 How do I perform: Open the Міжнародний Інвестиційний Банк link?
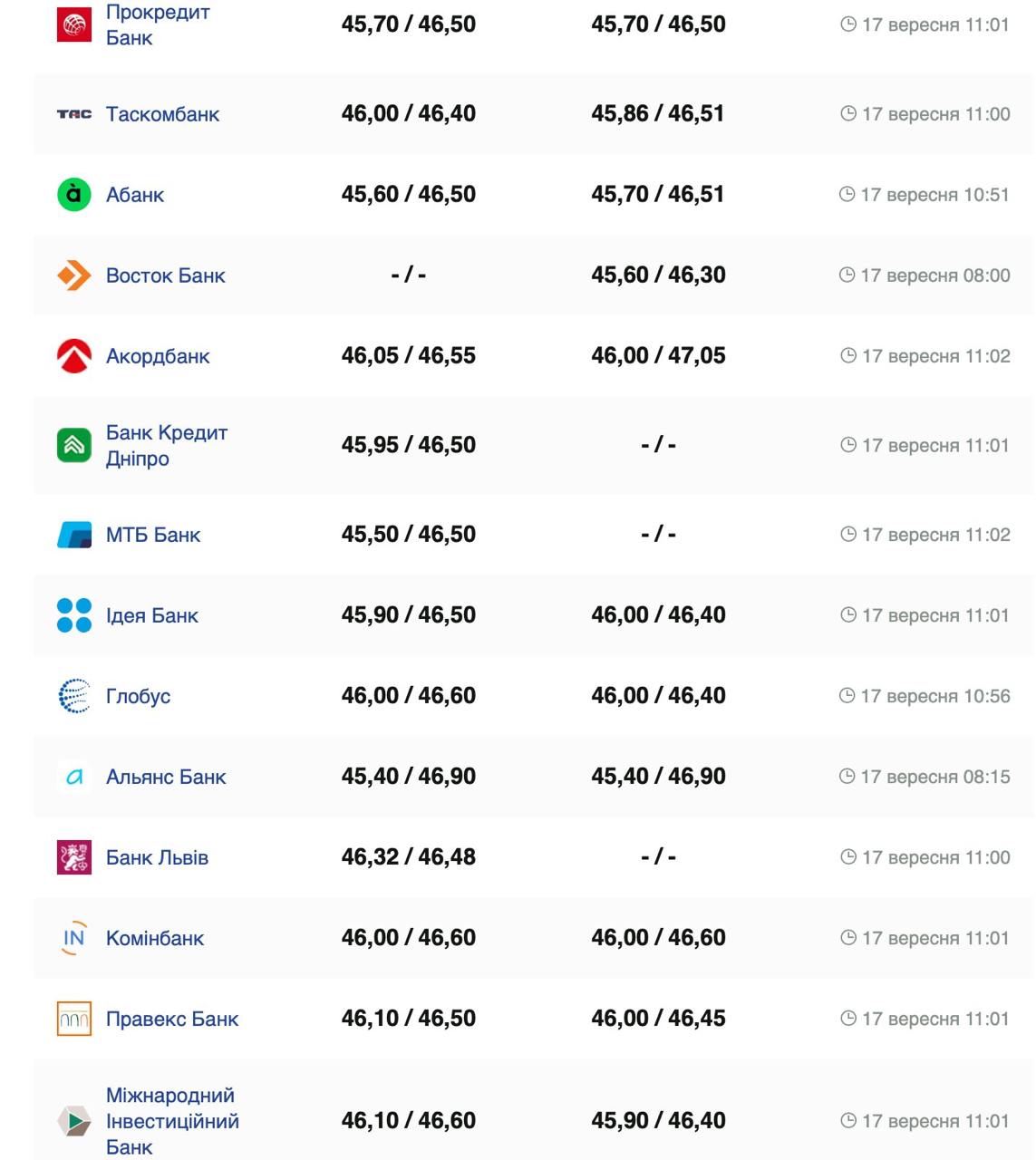(171, 1121)
